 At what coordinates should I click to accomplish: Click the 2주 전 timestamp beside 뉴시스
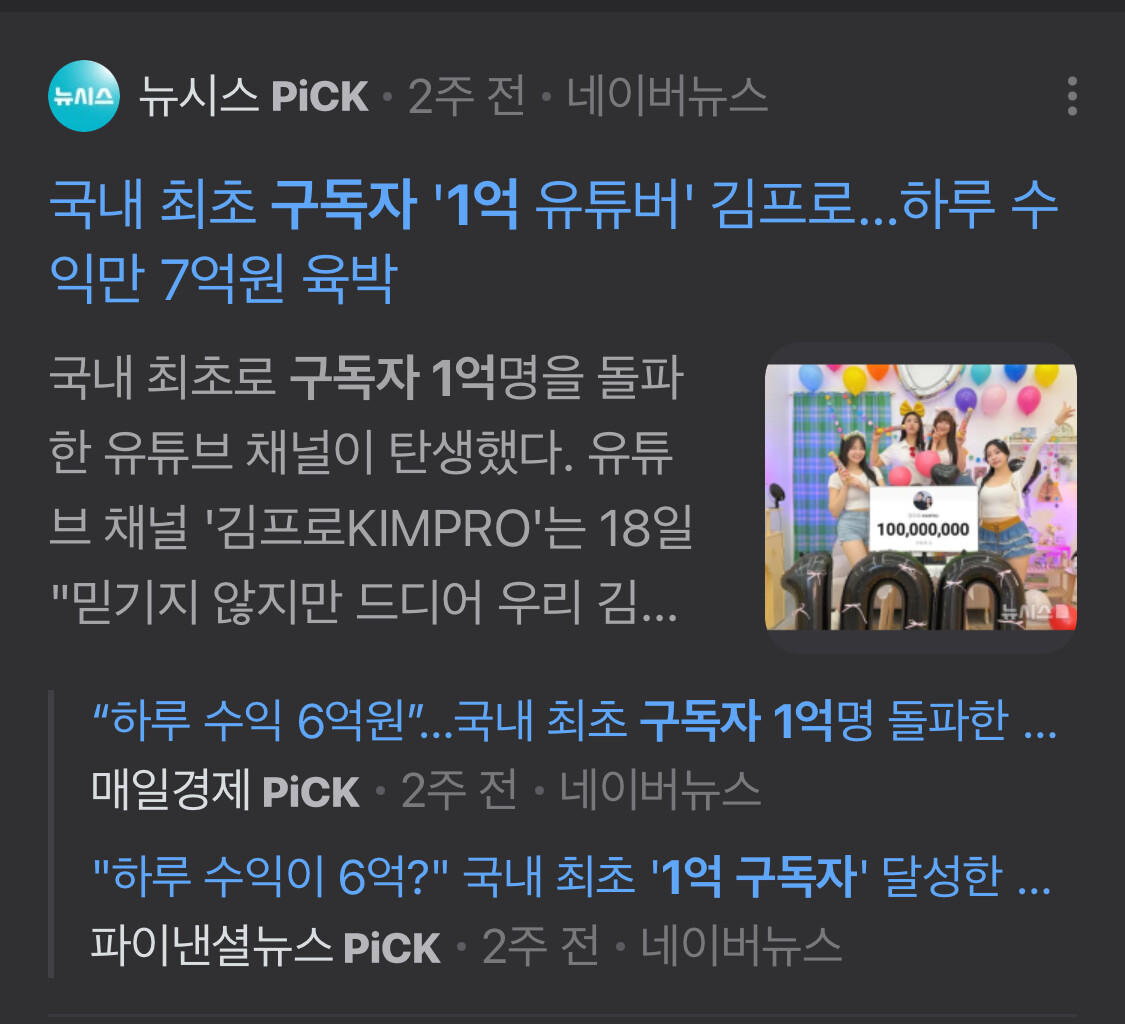click(467, 96)
